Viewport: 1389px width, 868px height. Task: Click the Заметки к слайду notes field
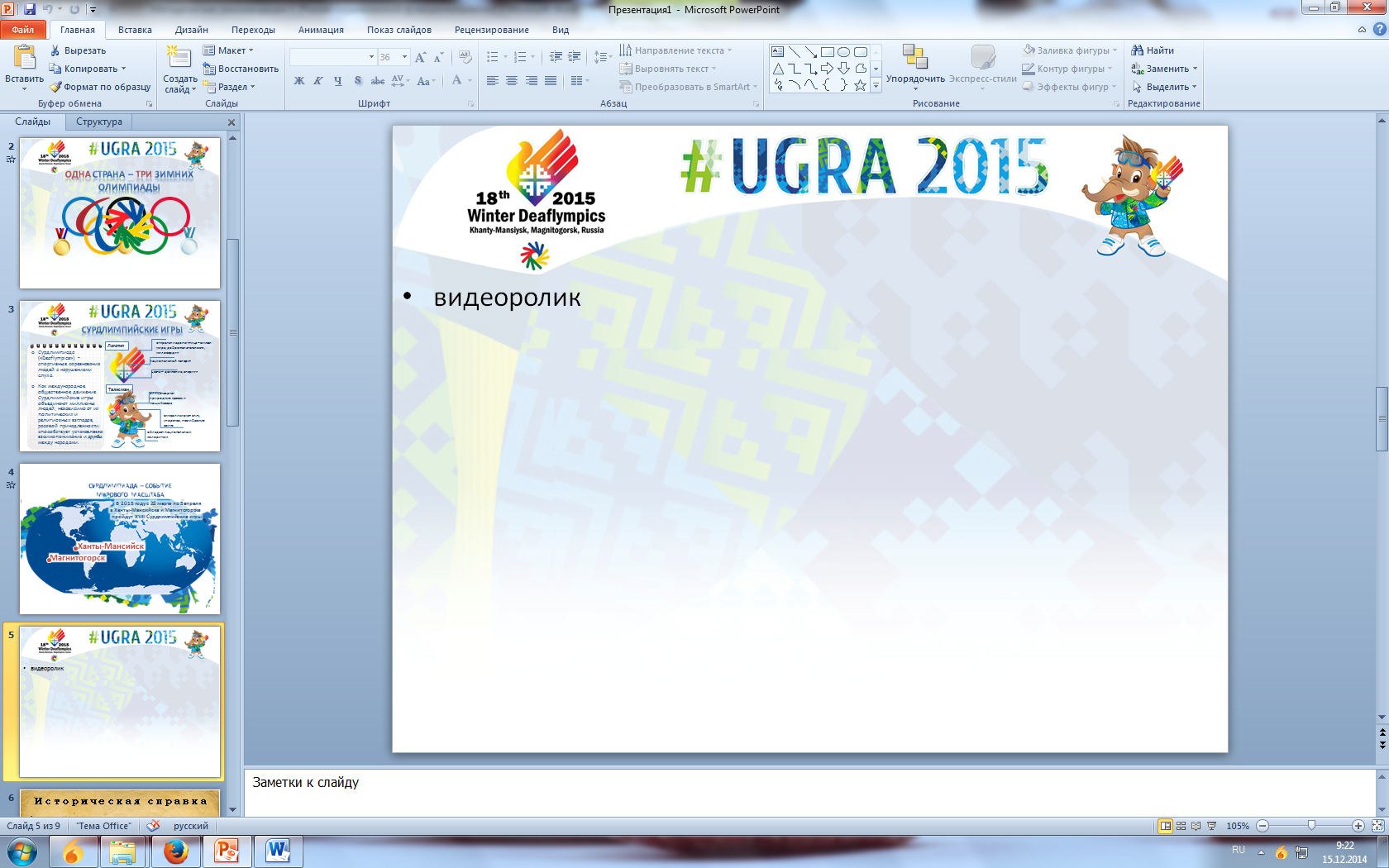[x=809, y=792]
